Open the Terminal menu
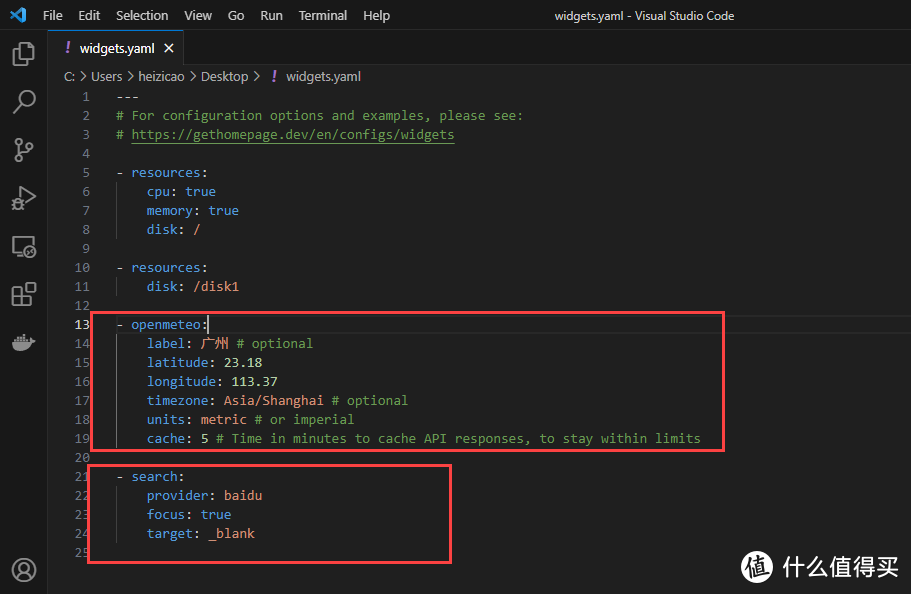The image size is (911, 594). [323, 15]
